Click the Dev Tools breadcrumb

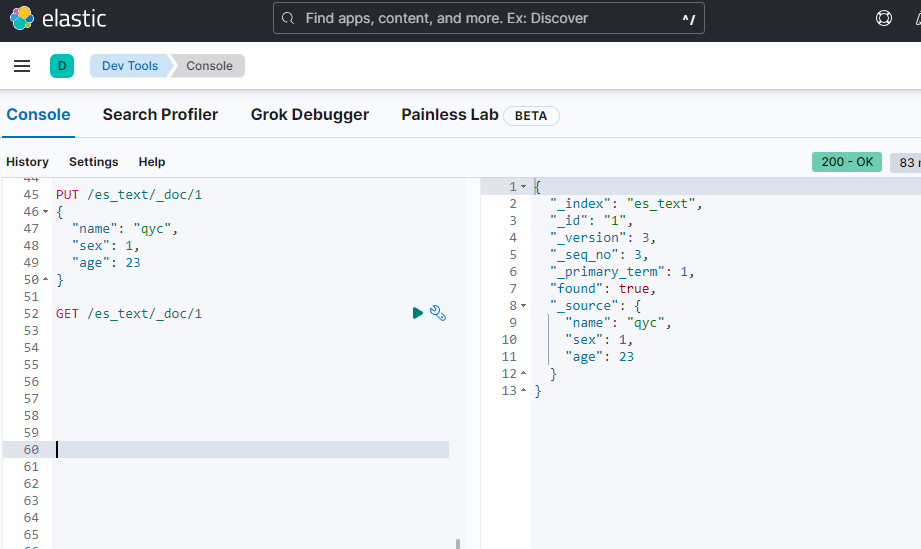pos(129,66)
